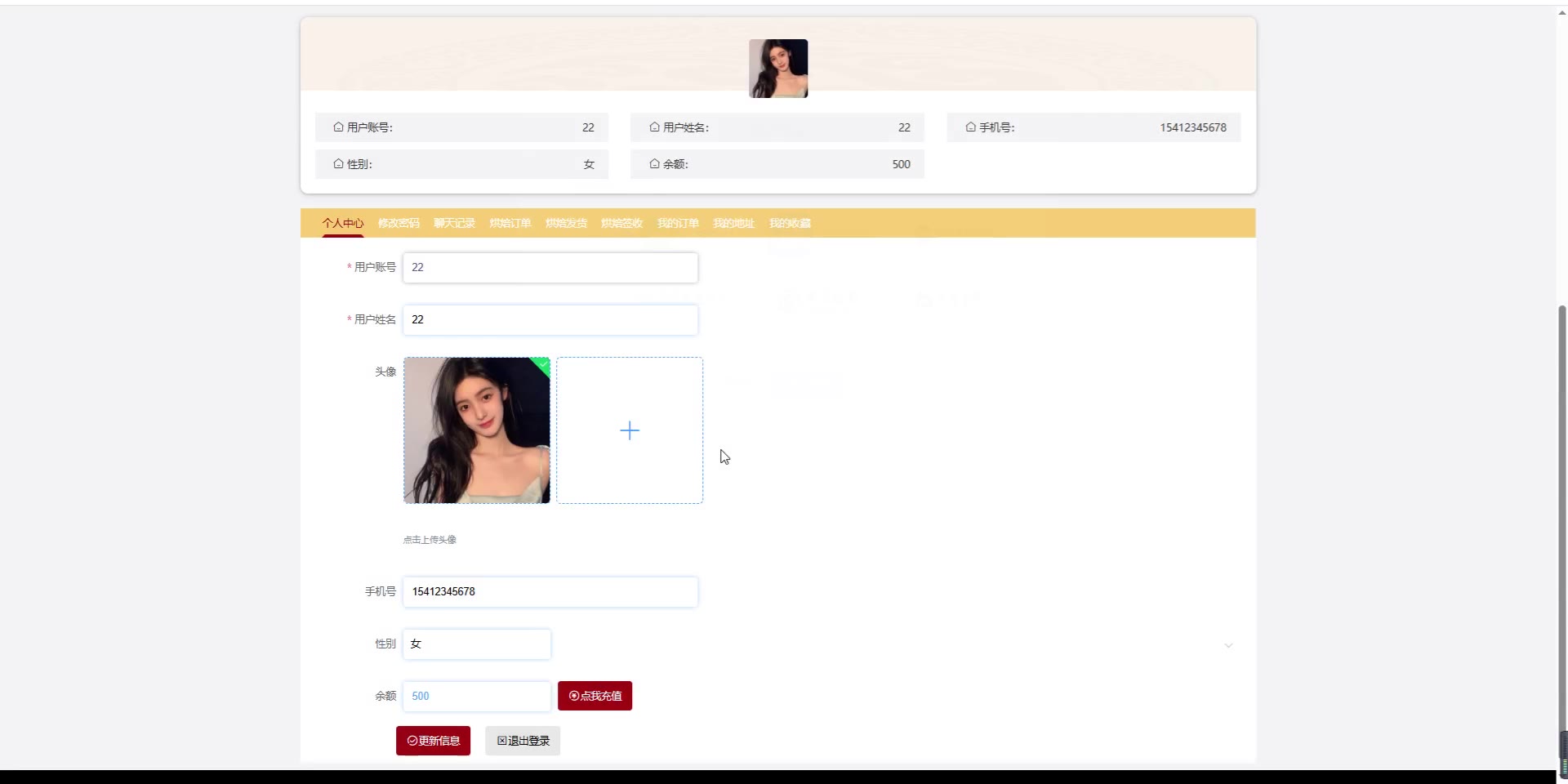1568x784 pixels.
Task: Click the 余额 input showing 500
Action: coord(477,697)
